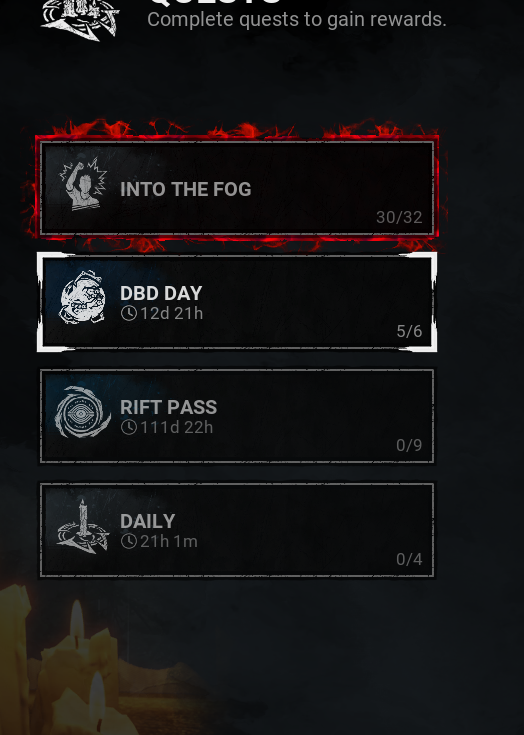Open the Daily quest category
Viewport: 524px width, 735px height.
tap(237, 530)
